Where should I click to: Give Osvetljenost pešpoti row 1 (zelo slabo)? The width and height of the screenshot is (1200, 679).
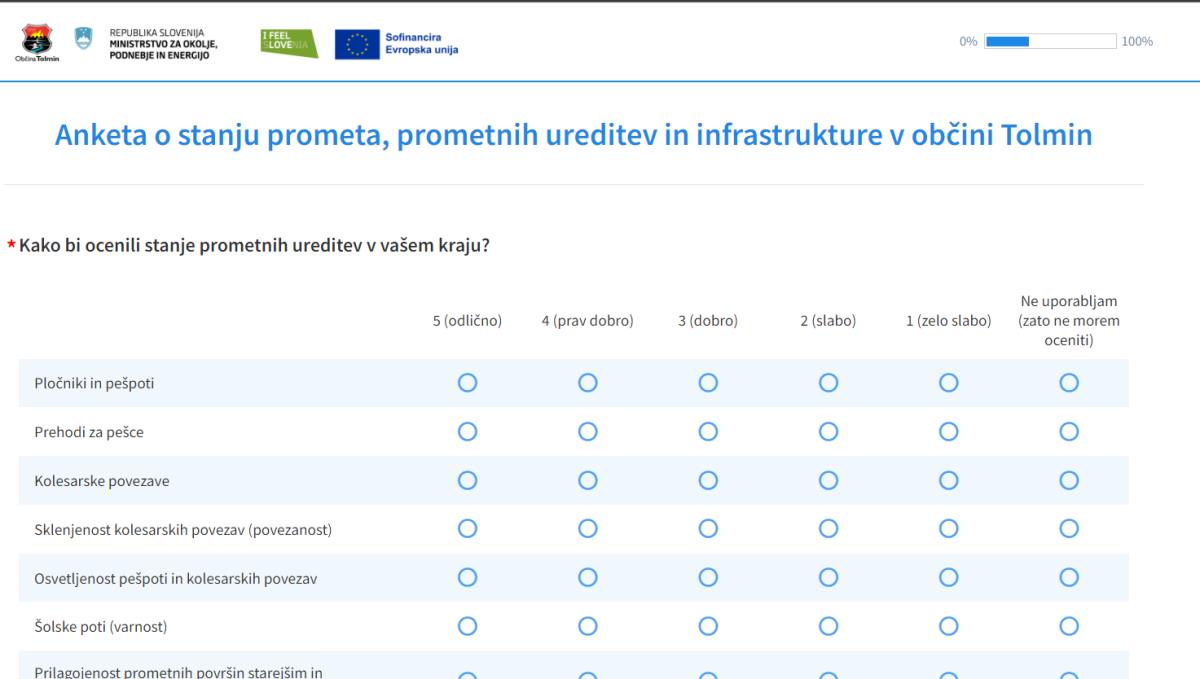[949, 577]
